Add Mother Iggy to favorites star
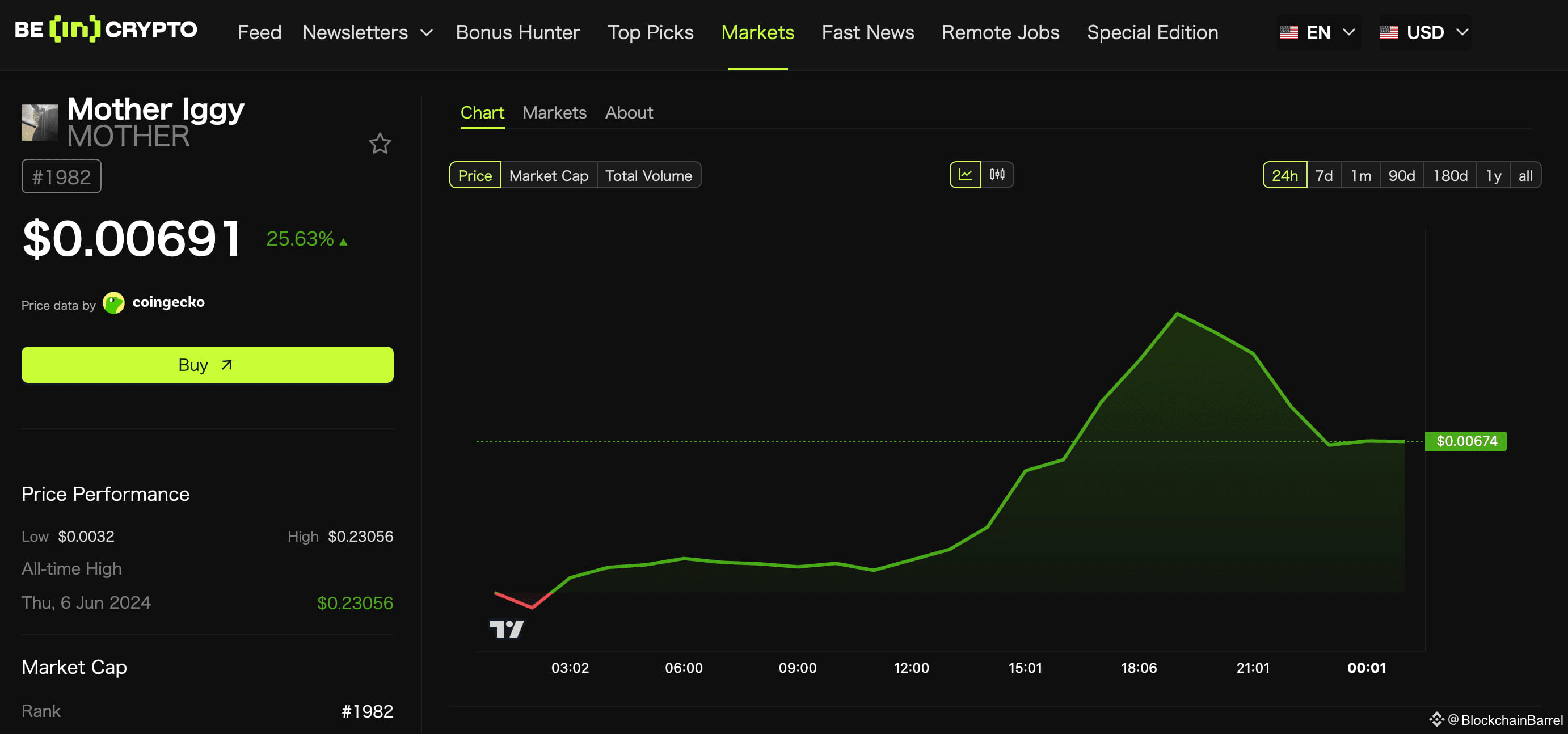 pyautogui.click(x=380, y=144)
